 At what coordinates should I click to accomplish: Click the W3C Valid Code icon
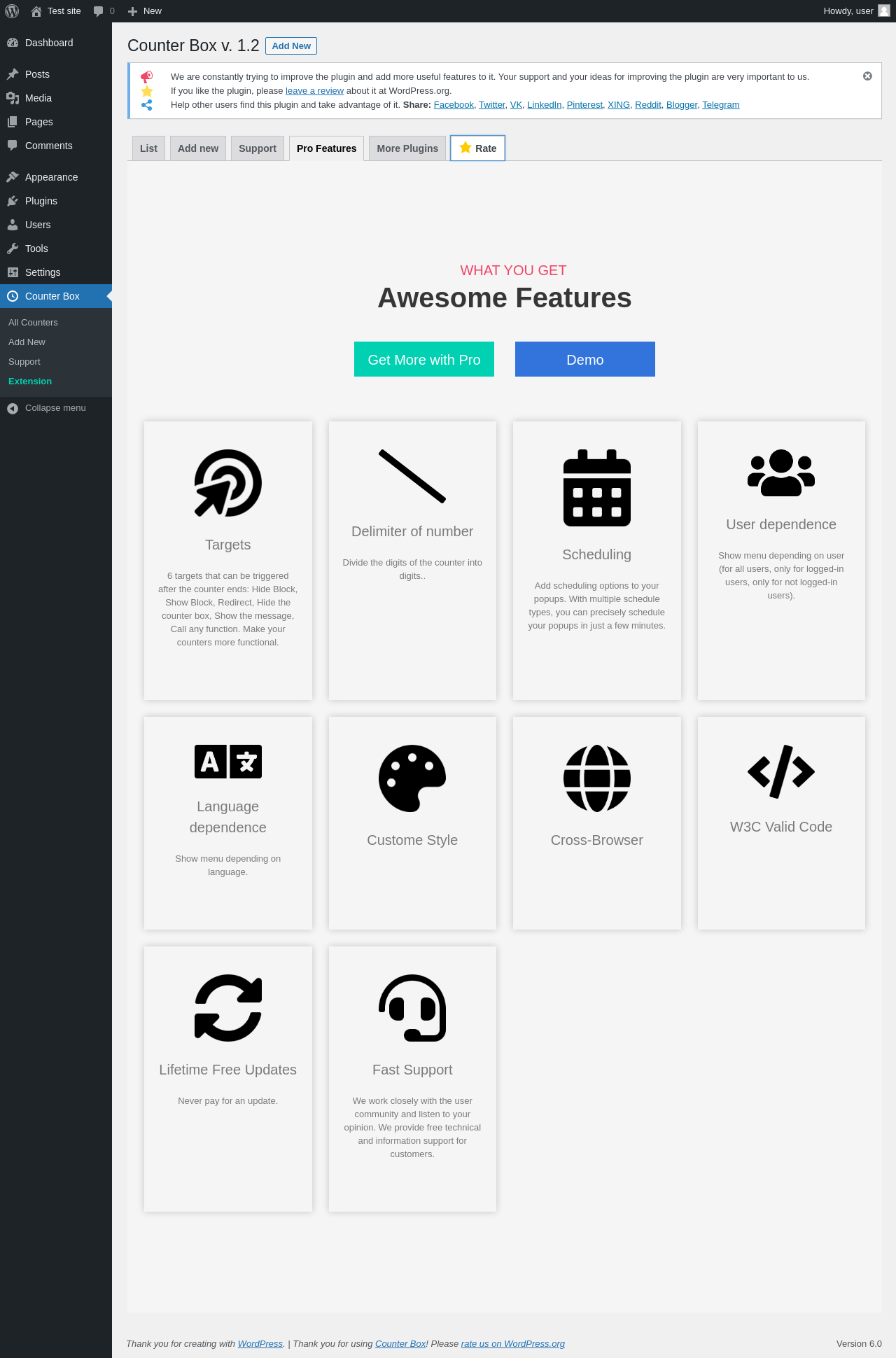781,771
